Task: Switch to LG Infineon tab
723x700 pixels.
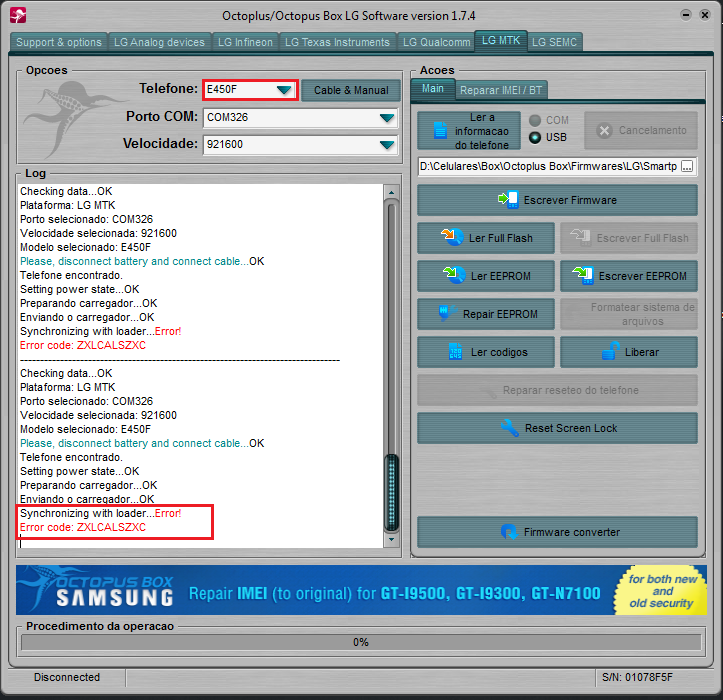Action: click(x=245, y=42)
